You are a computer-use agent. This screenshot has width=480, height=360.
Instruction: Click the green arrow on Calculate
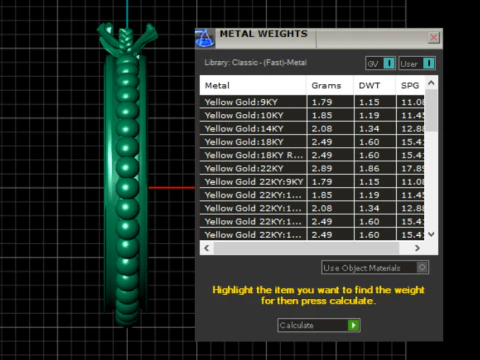pos(353,325)
